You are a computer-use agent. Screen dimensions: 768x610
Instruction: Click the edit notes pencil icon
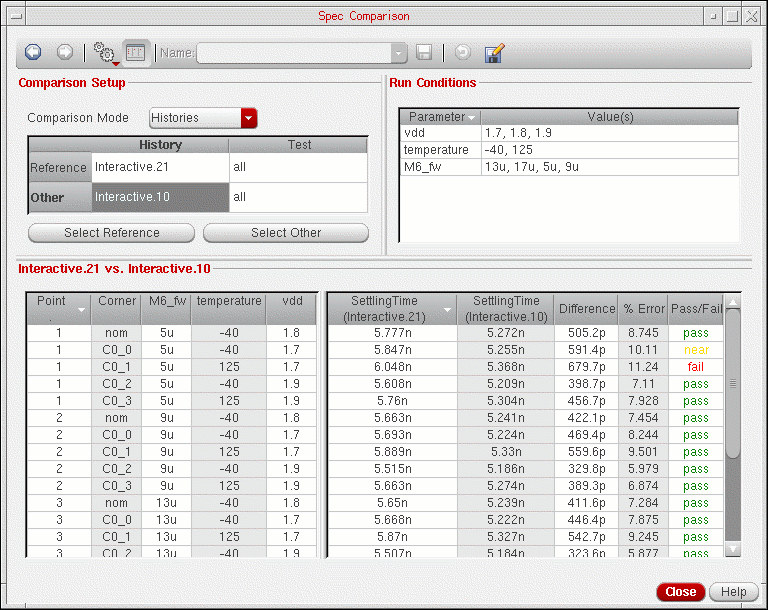pos(493,52)
